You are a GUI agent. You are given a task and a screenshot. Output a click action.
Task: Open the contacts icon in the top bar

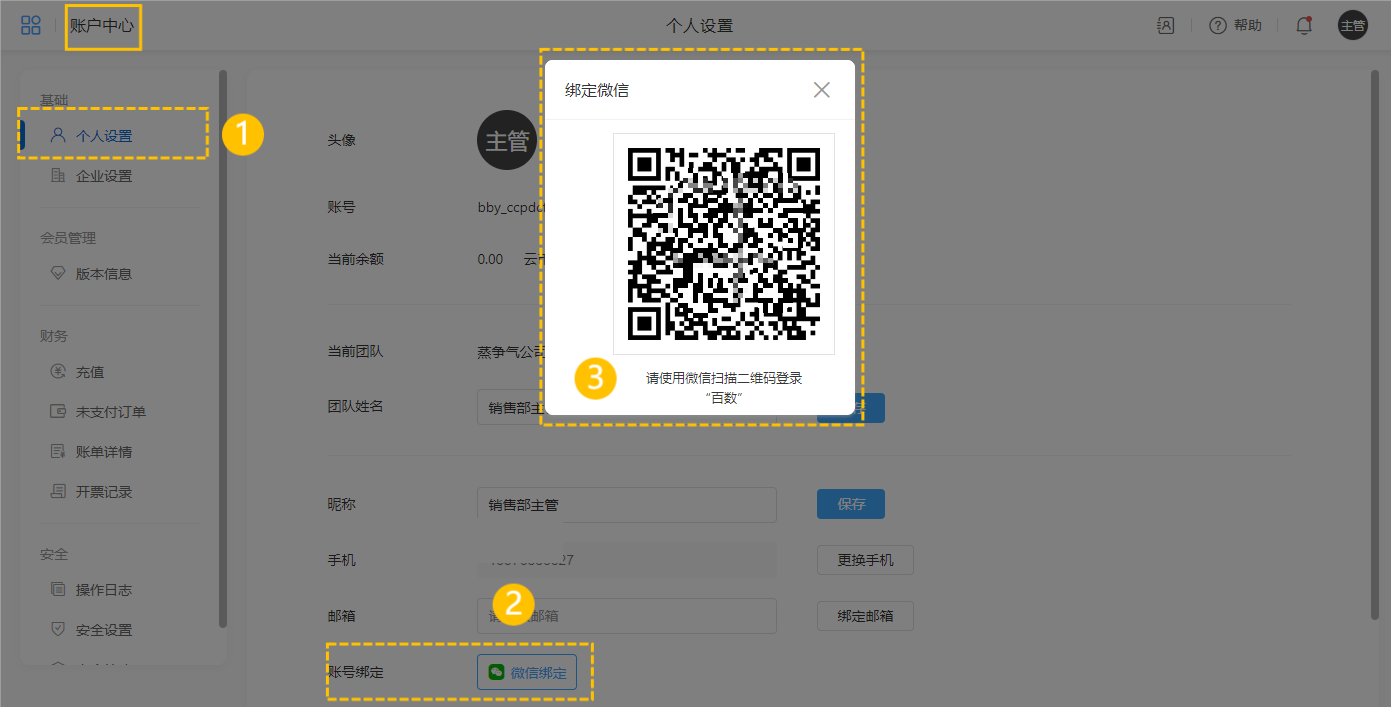click(1165, 26)
